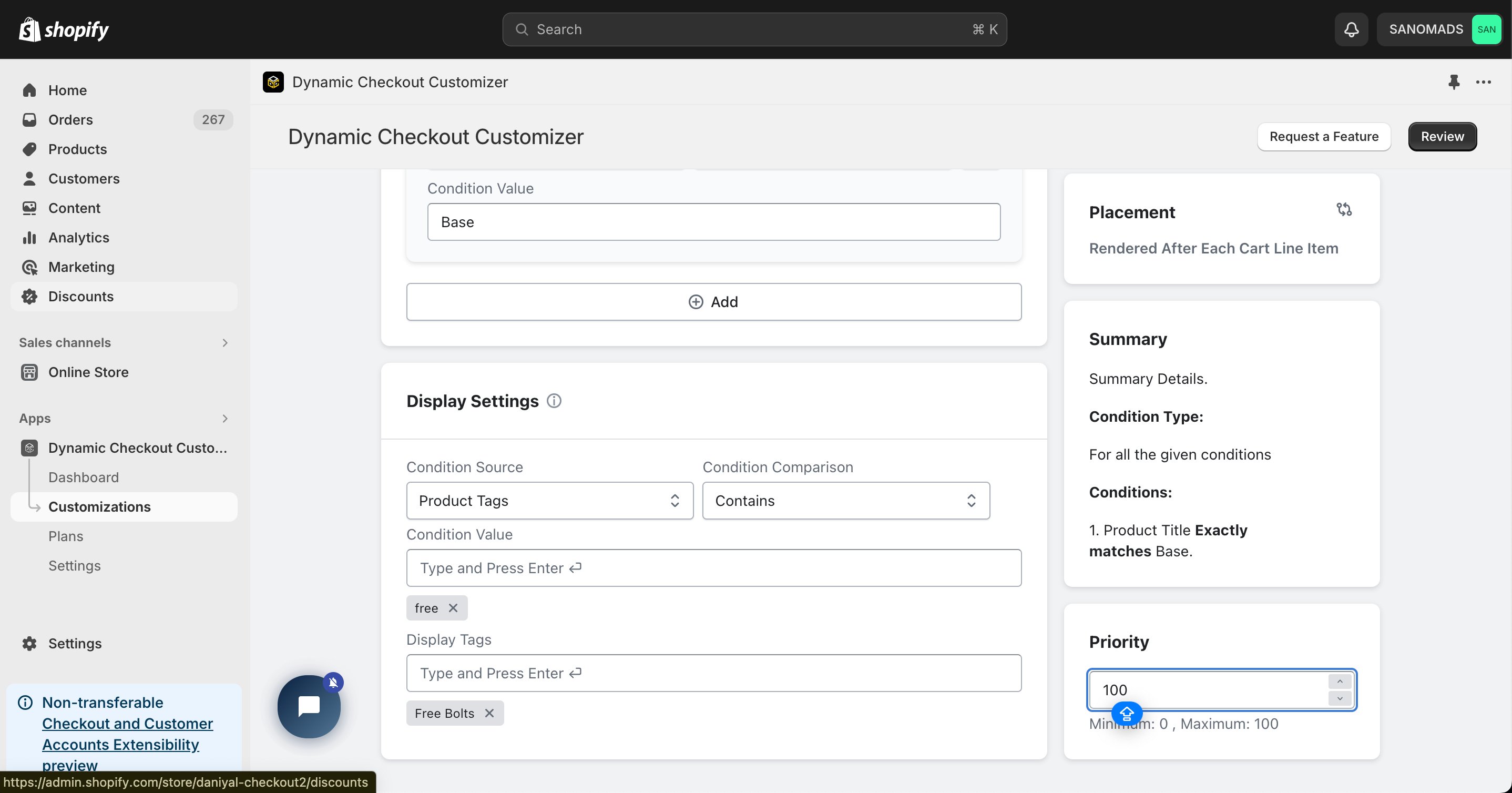1512x793 pixels.
Task: Click the Dynamic Checkout Customizer app icon
Action: (273, 82)
